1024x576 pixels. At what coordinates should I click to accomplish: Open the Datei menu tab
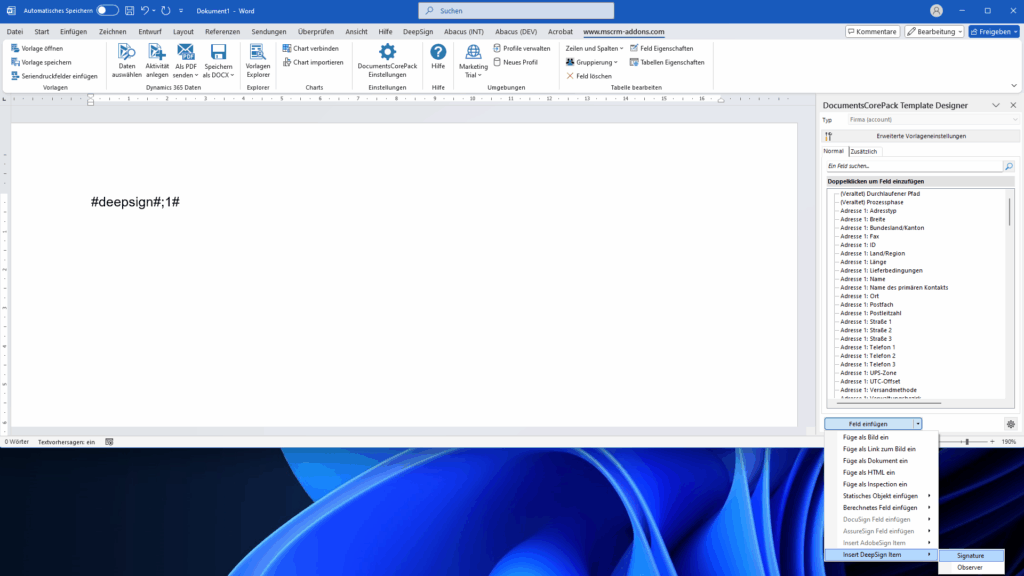click(14, 31)
